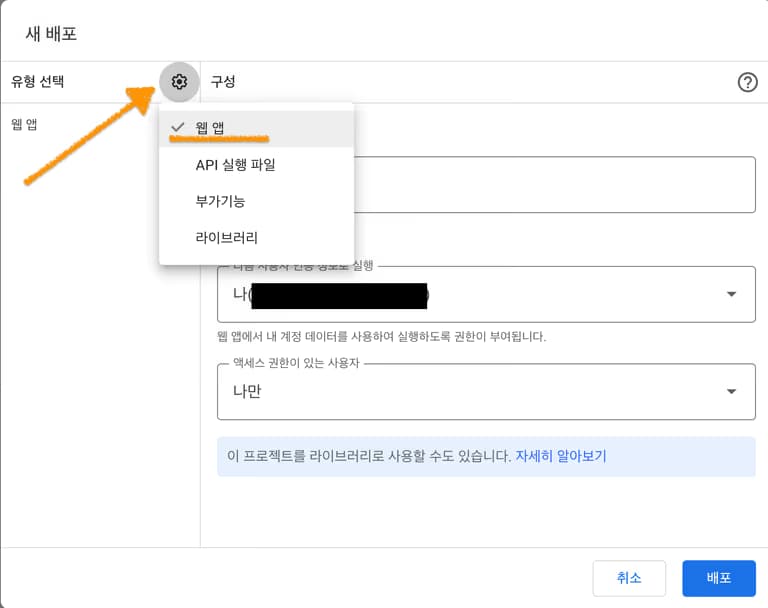Image resolution: width=768 pixels, height=608 pixels.
Task: Open the execute-as dropdown showing 나
Action: (x=470, y=294)
